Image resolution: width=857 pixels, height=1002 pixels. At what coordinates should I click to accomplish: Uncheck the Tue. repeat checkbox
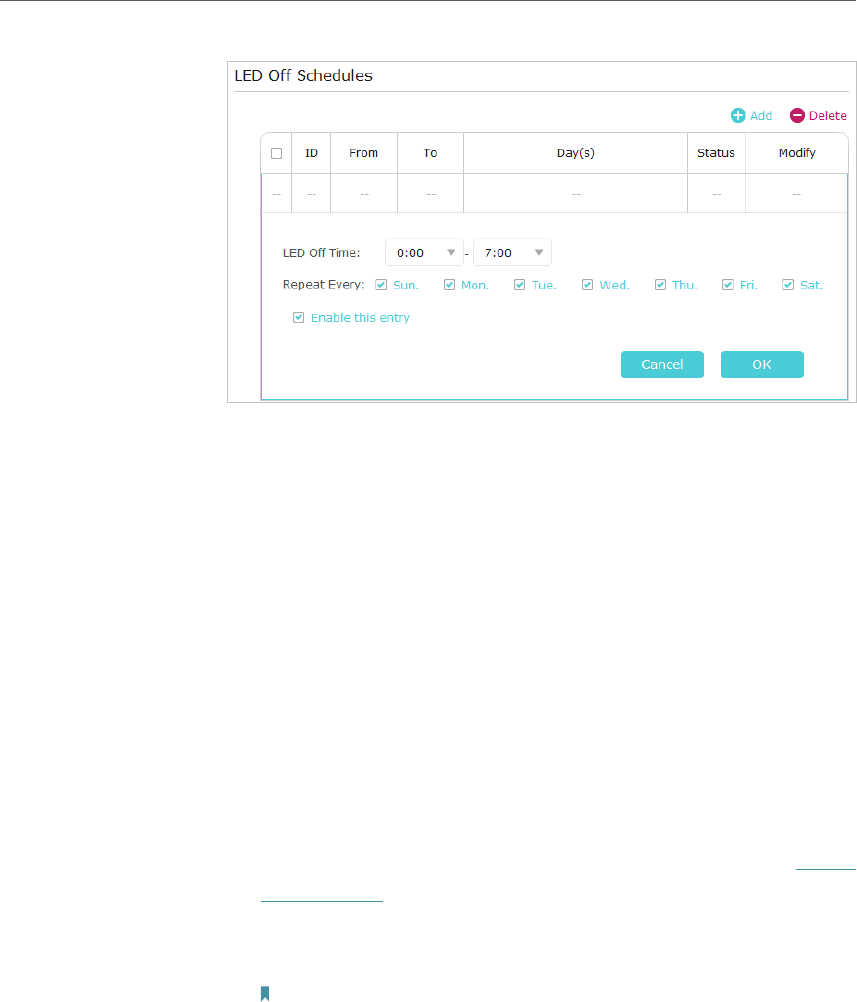coord(520,285)
